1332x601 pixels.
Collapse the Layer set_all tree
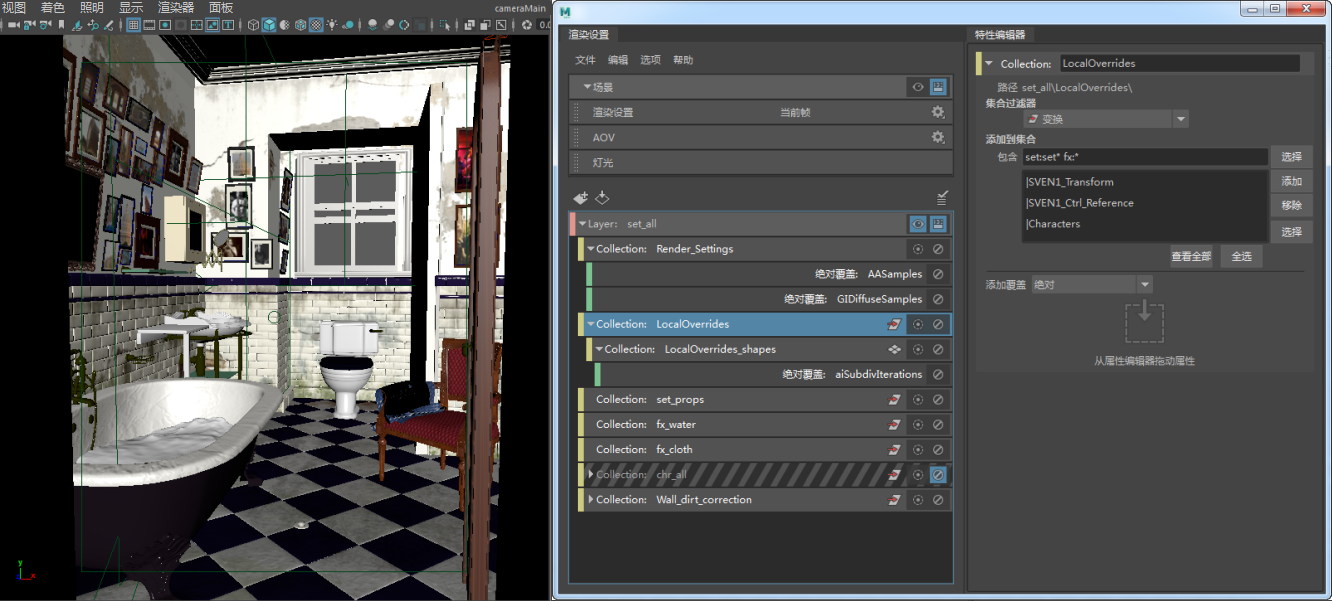(x=582, y=224)
